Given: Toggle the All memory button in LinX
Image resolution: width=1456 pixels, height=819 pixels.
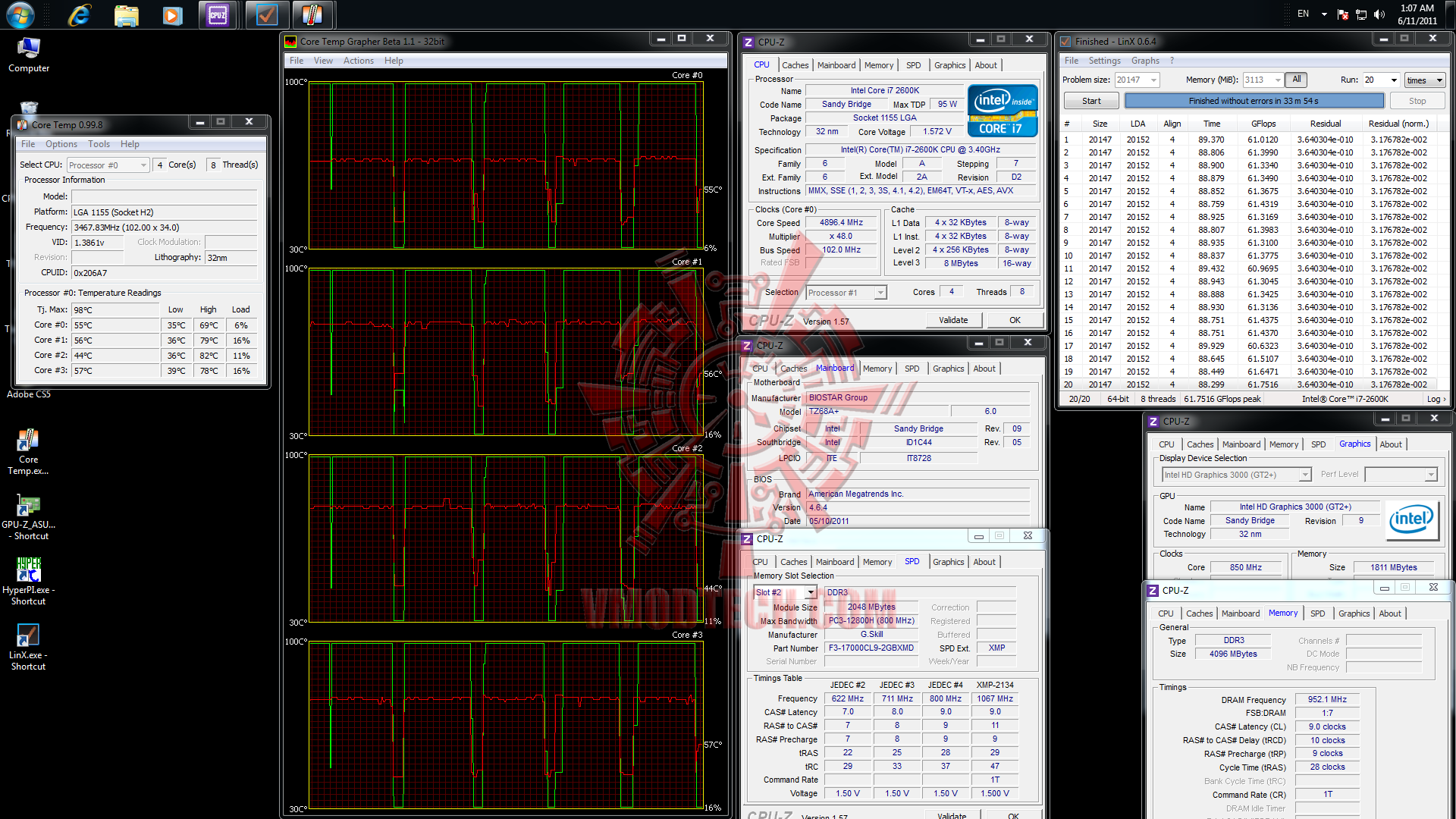Looking at the screenshot, I should tap(1297, 80).
